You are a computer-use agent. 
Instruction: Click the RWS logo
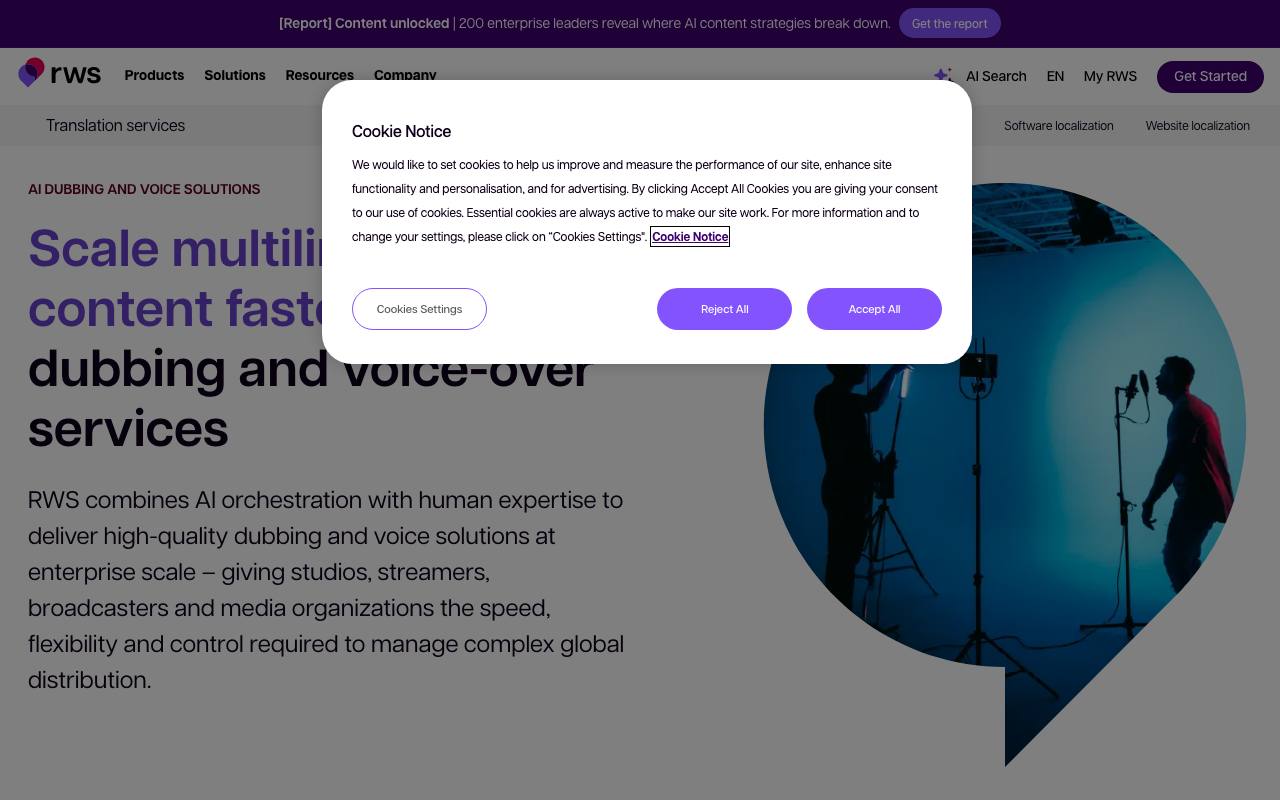(x=60, y=74)
